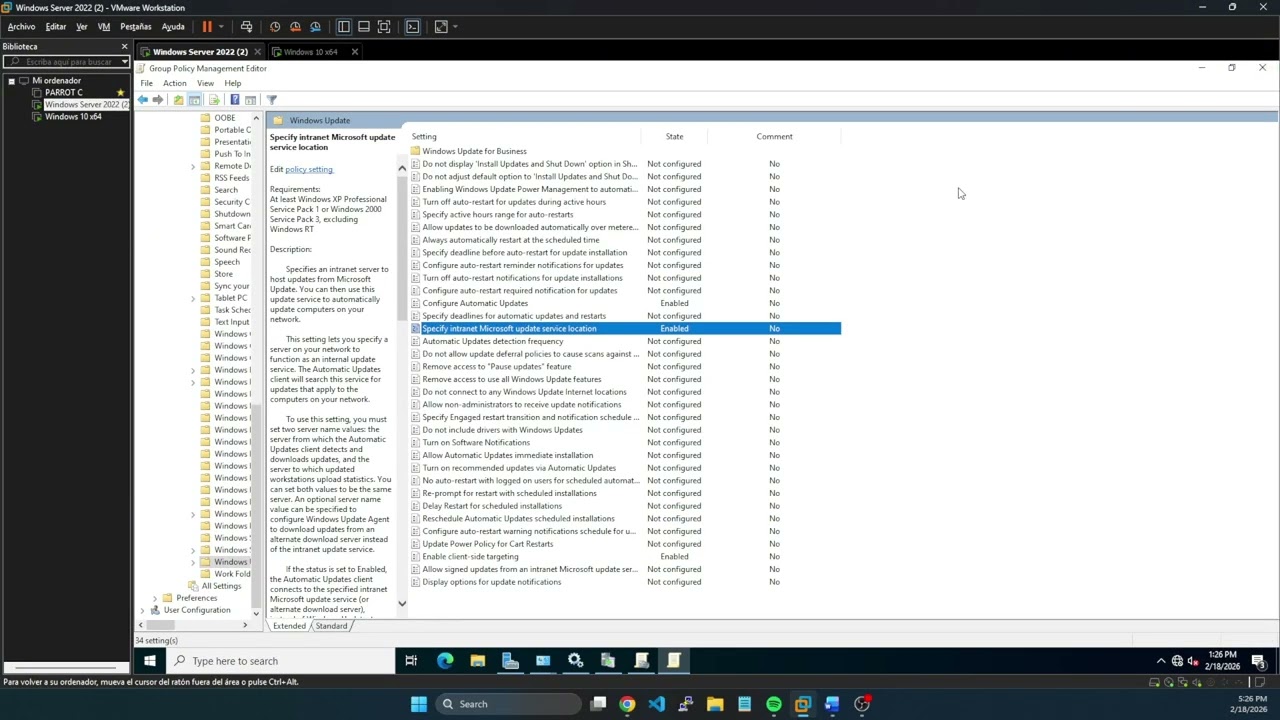Click the Export List toolbar icon

click(x=214, y=100)
